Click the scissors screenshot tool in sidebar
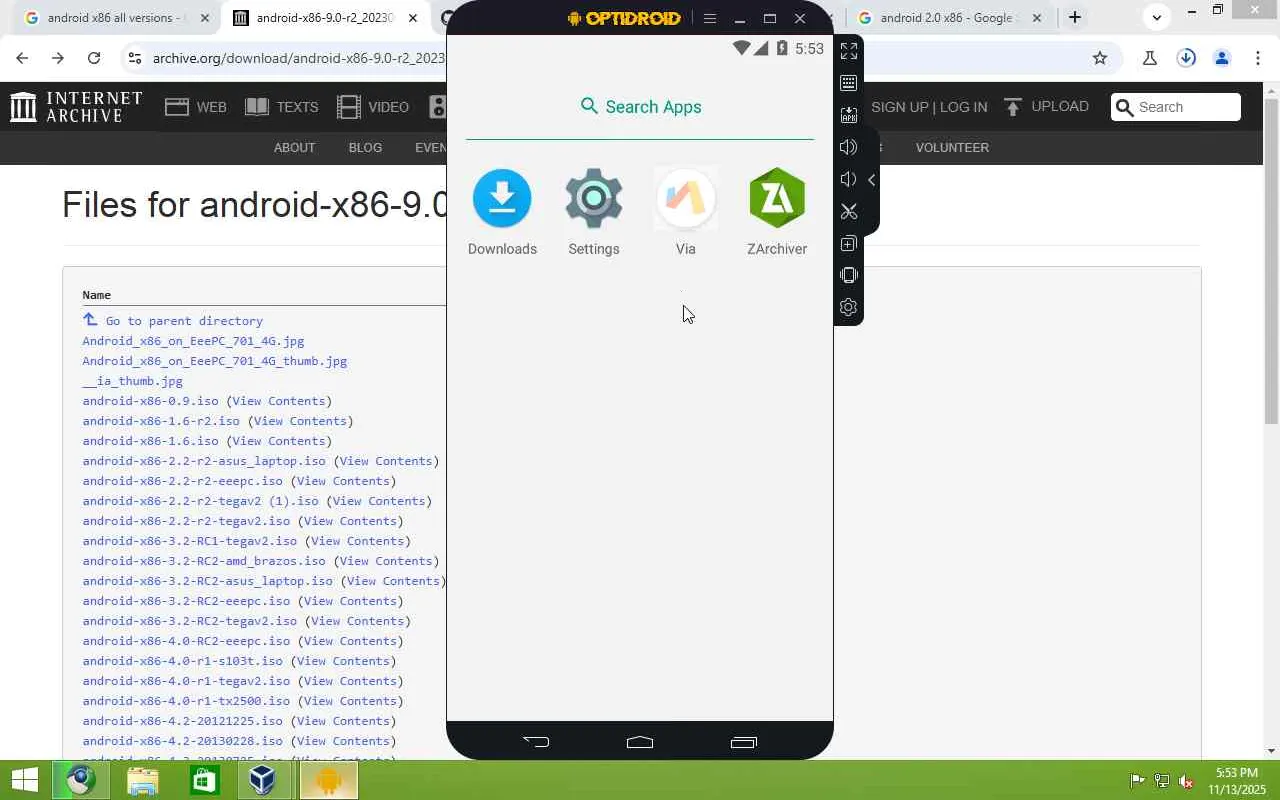This screenshot has height=800, width=1280. click(849, 211)
